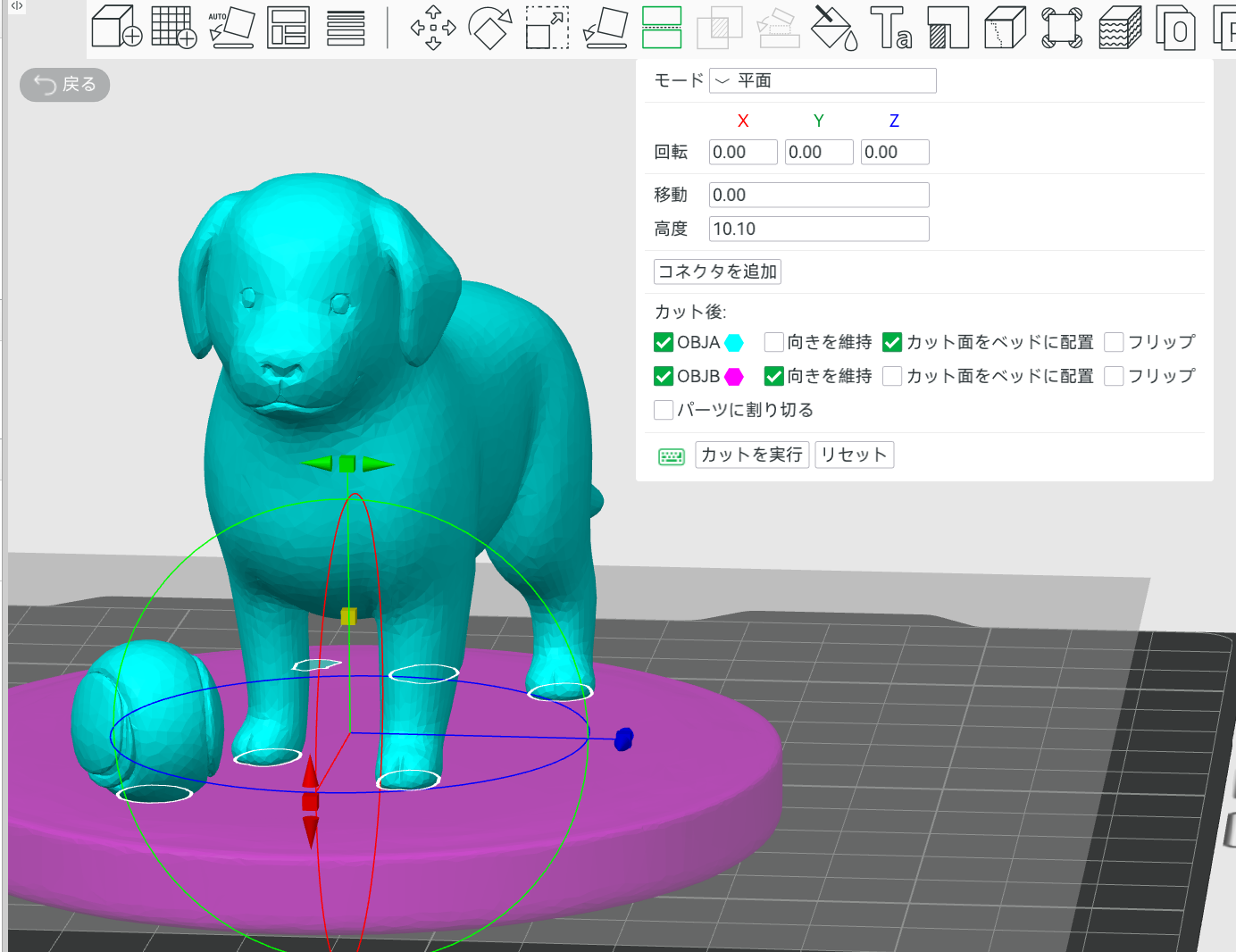Image resolution: width=1236 pixels, height=952 pixels.
Task: Enable 向きを維持 for OBJA
Action: (774, 342)
